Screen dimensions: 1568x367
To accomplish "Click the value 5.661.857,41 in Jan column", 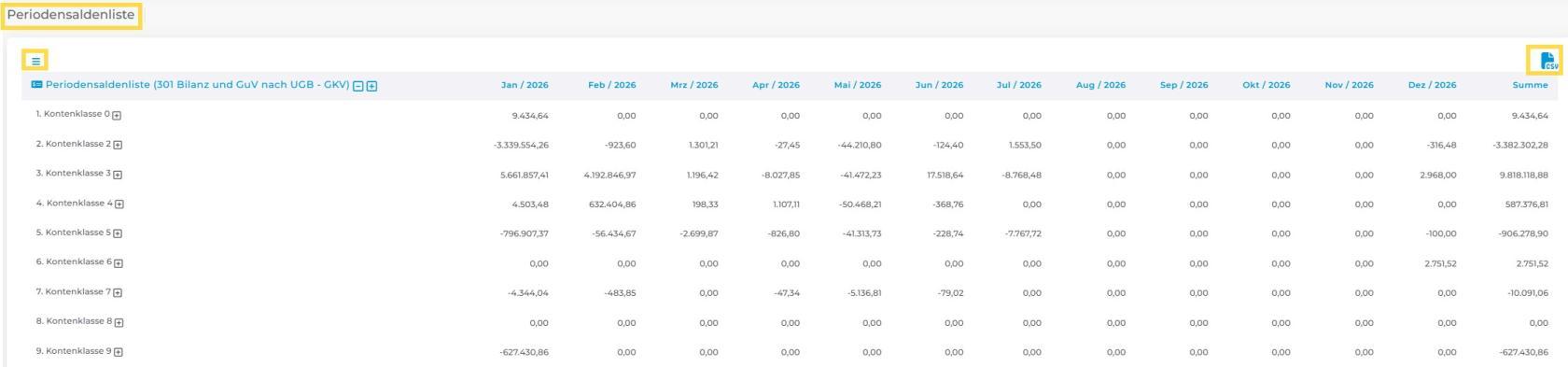I will click(524, 175).
